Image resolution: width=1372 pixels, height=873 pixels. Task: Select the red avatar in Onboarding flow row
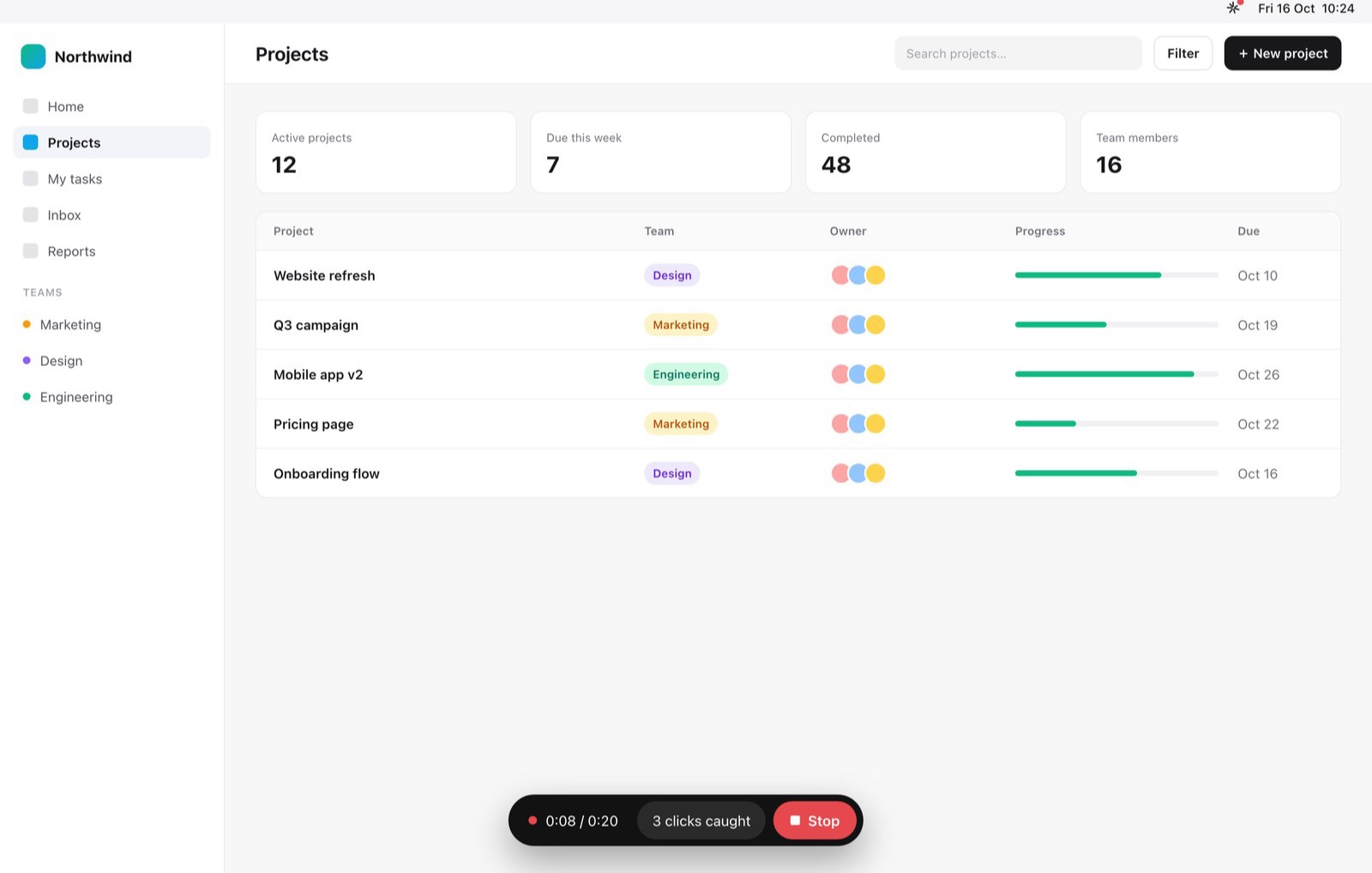(x=840, y=473)
